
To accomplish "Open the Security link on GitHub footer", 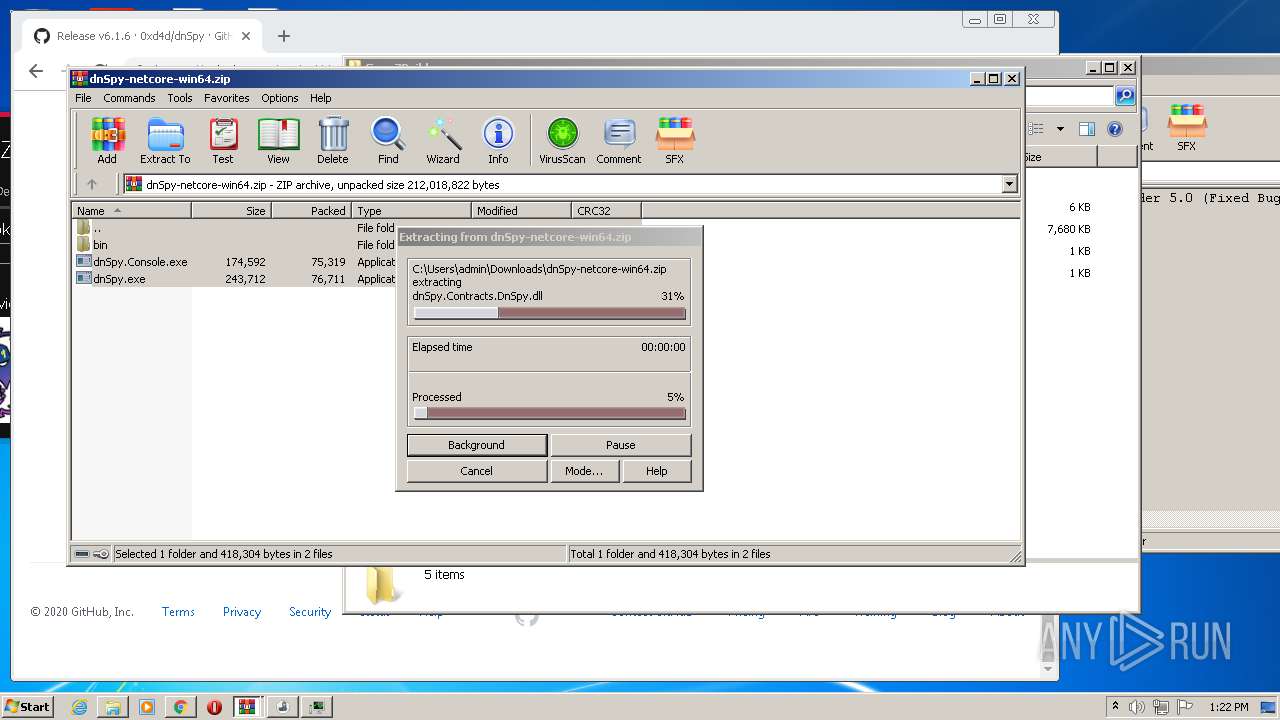I will [x=310, y=612].
